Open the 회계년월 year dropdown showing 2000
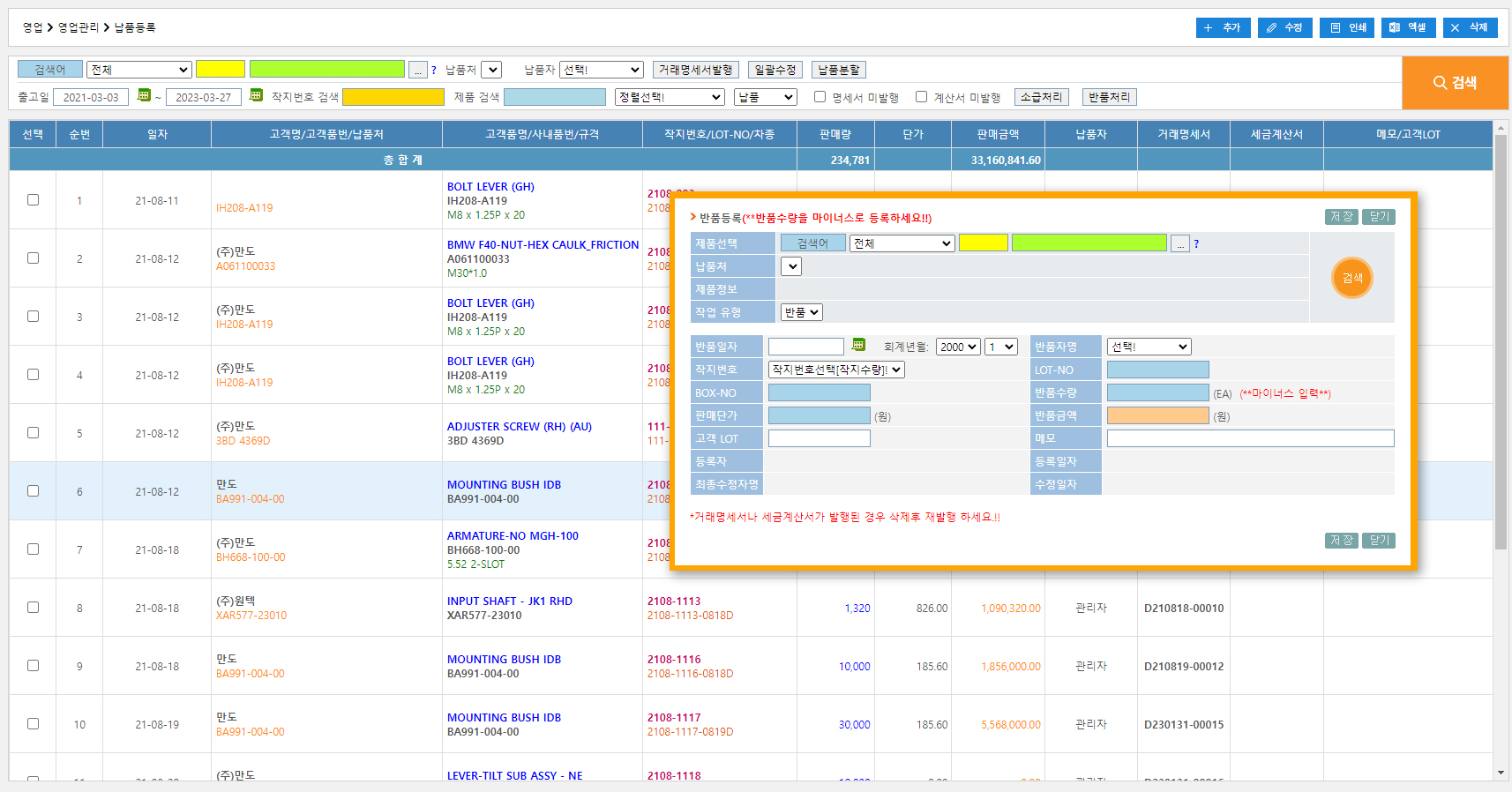 click(958, 347)
